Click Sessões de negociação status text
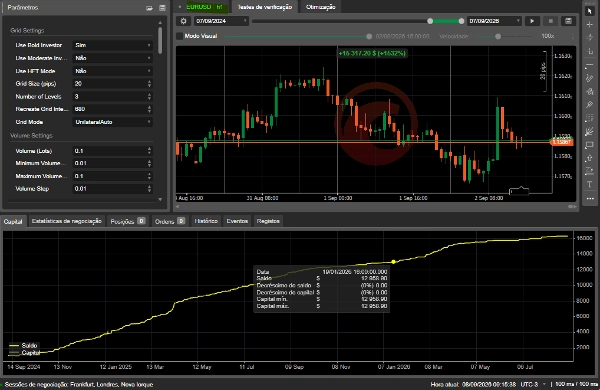Image resolution: width=600 pixels, height=390 pixels. pos(79,384)
